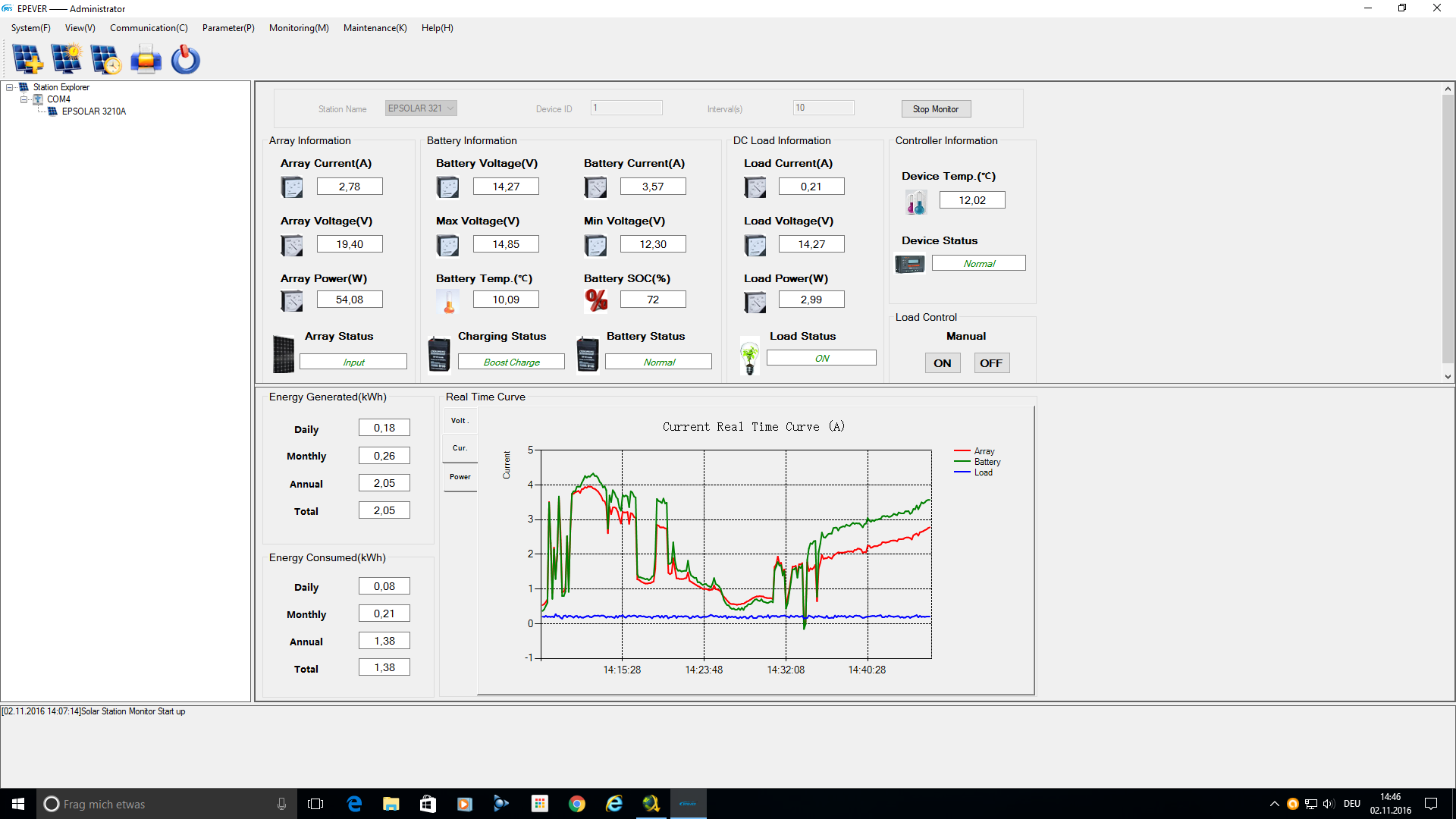
Task: Click the blue power toolbar icon
Action: pos(185,59)
